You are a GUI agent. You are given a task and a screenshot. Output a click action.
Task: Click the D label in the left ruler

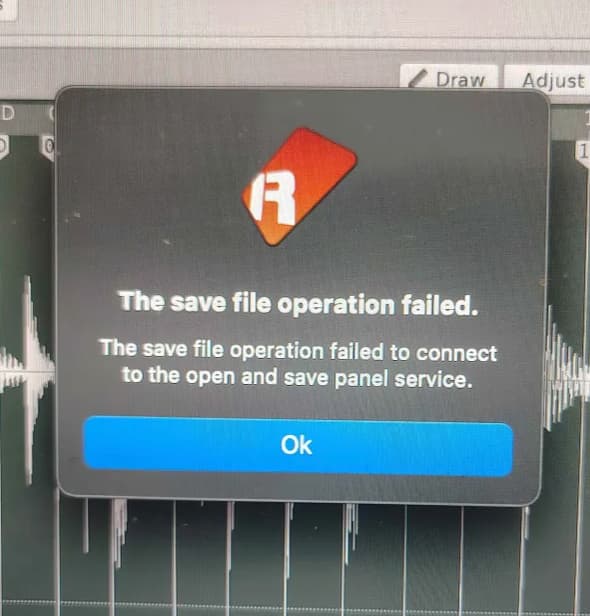tap(7, 113)
